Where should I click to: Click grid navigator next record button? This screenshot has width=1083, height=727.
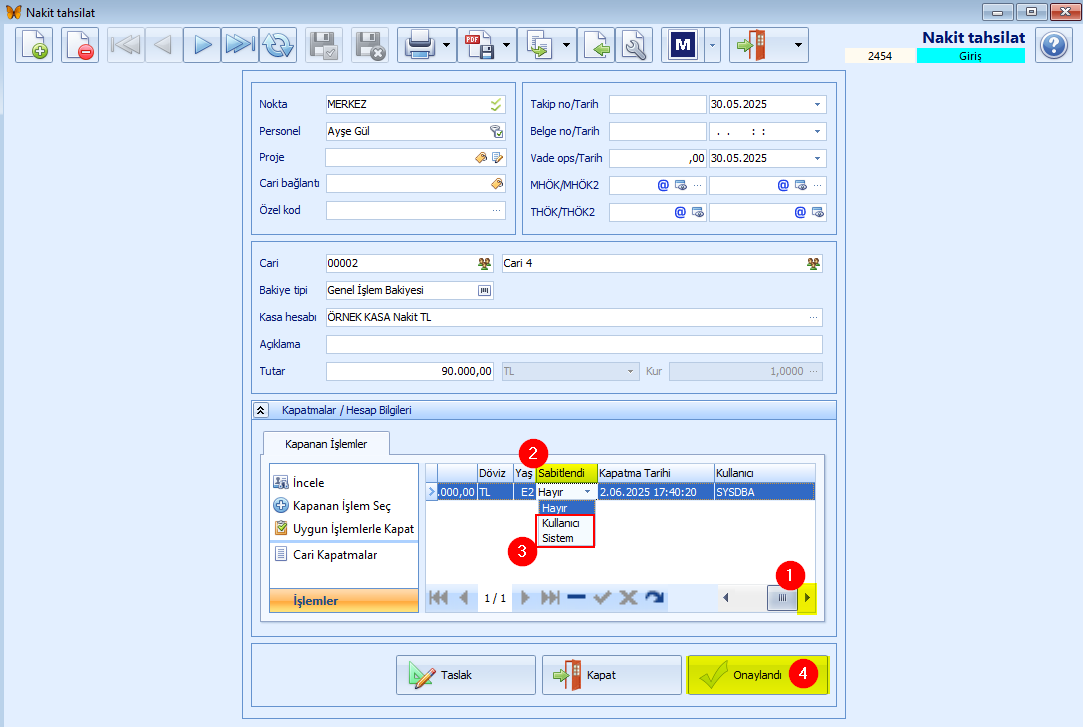click(525, 598)
